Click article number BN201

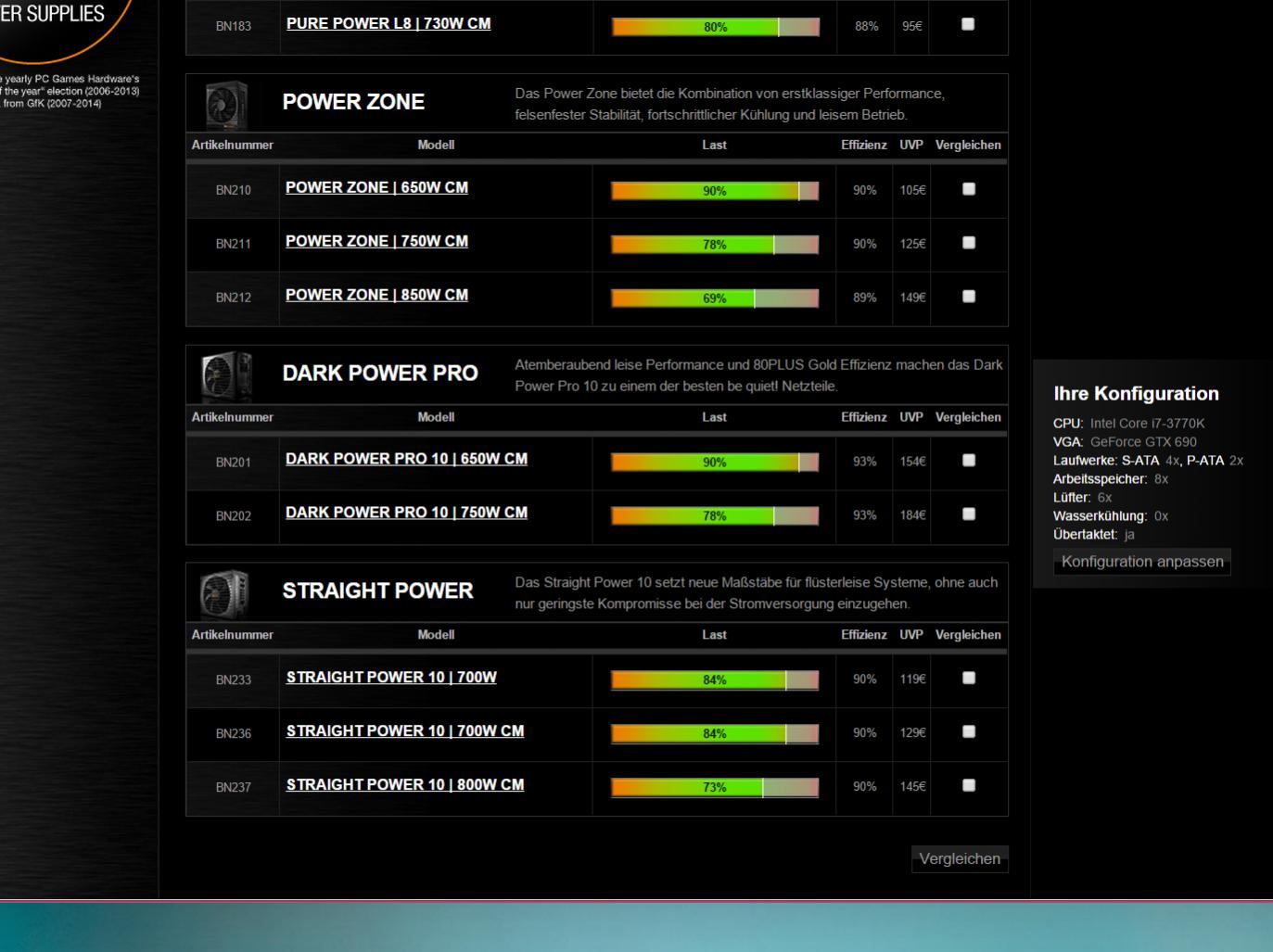(x=234, y=462)
